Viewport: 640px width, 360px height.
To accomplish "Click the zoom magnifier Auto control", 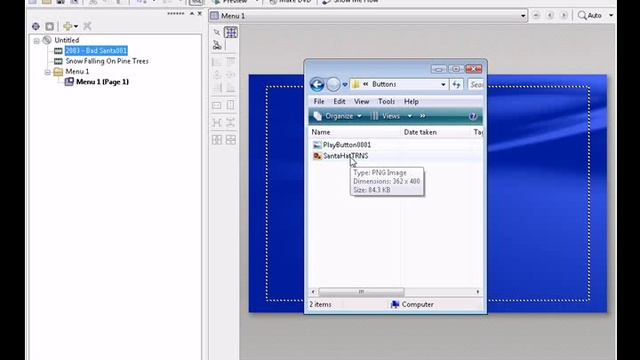I will click(590, 16).
